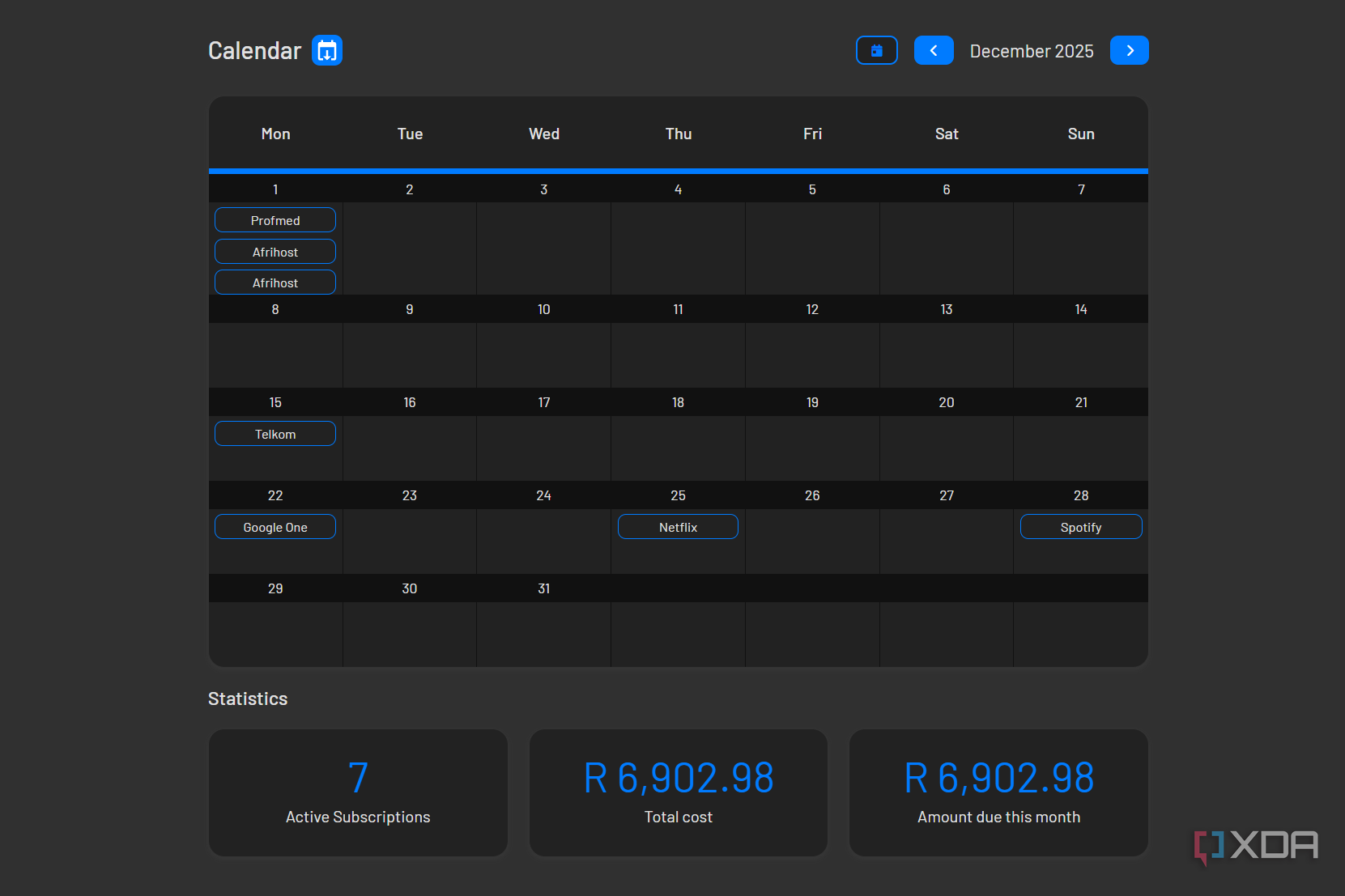Screen dimensions: 1345x896
Task: Select date number 18 in the calendar
Action: pyautogui.click(x=679, y=402)
